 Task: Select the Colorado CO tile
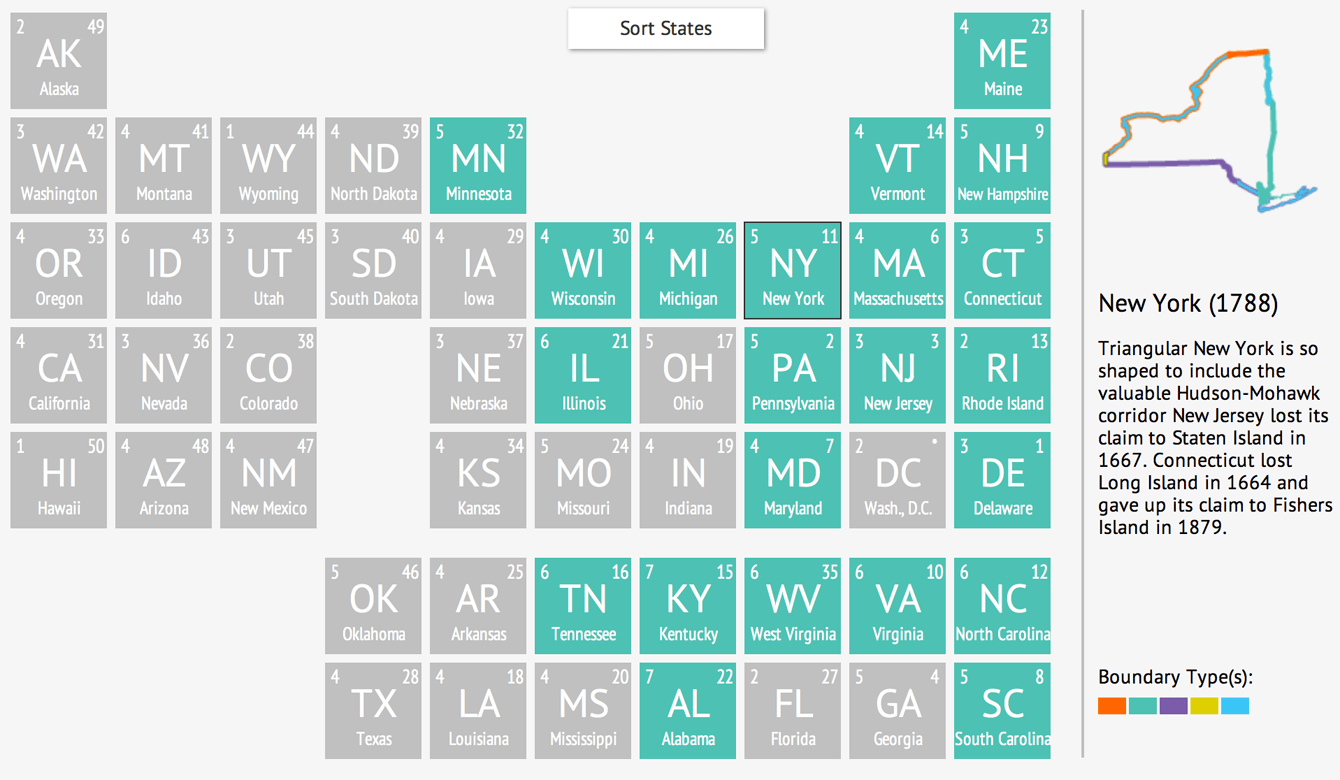click(x=269, y=375)
